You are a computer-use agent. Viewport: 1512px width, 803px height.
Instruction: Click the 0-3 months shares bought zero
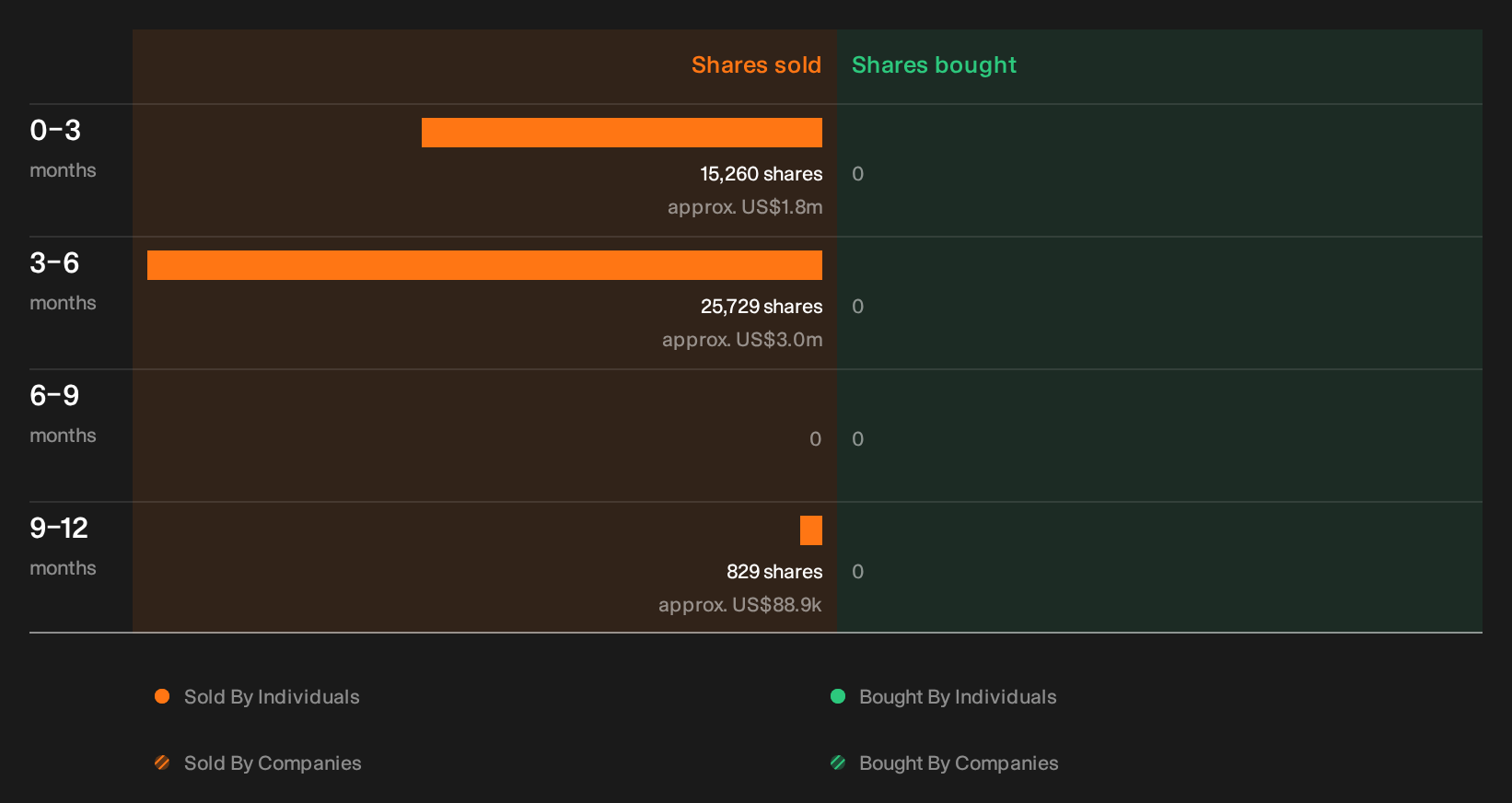(x=857, y=174)
